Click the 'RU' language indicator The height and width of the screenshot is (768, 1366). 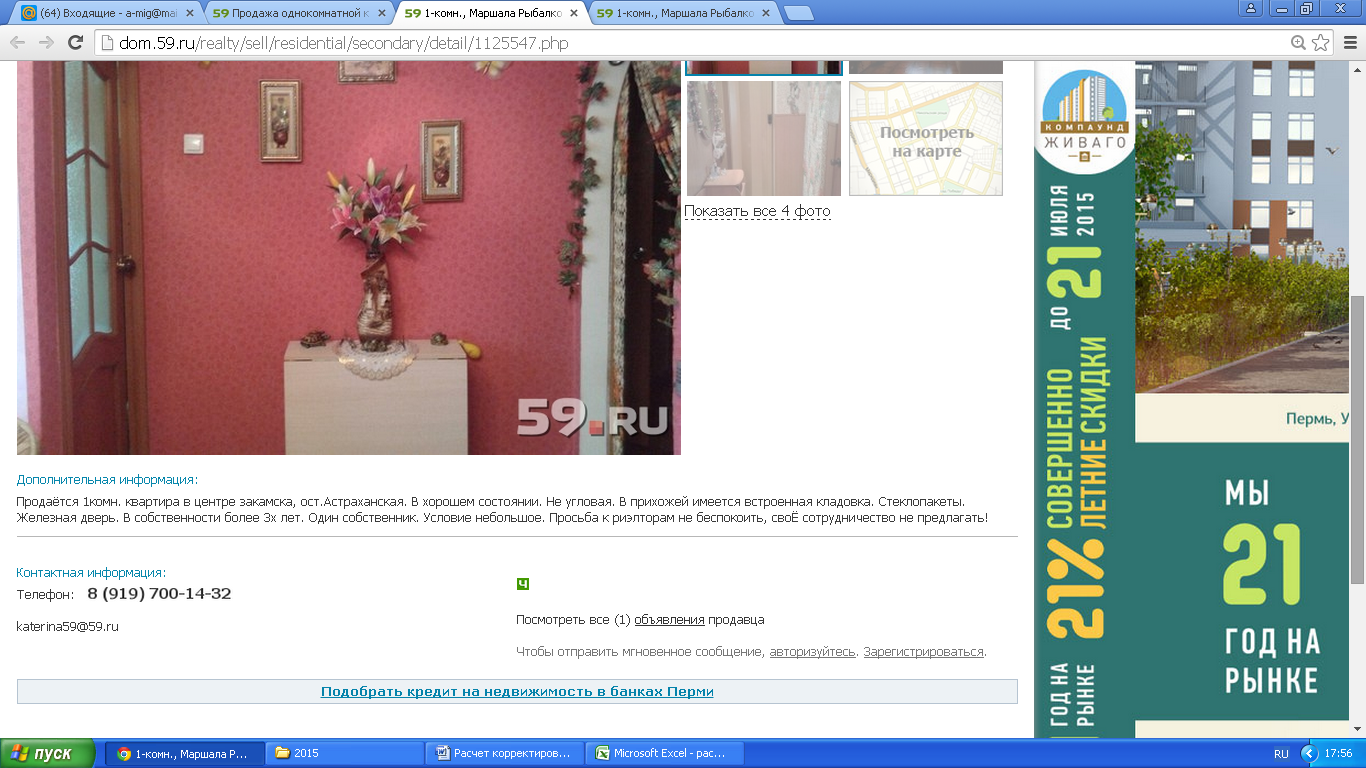(1281, 753)
